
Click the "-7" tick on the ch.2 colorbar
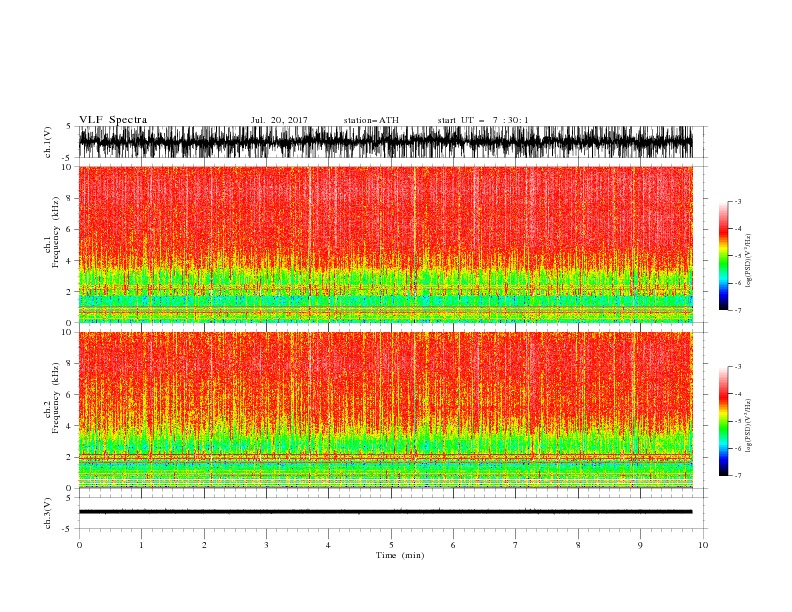click(737, 476)
